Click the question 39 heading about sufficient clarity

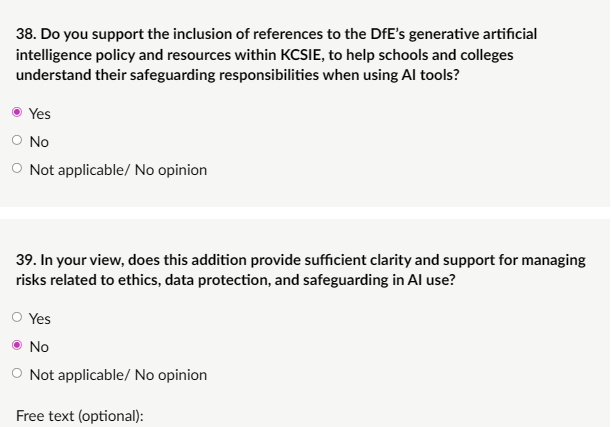[300, 269]
